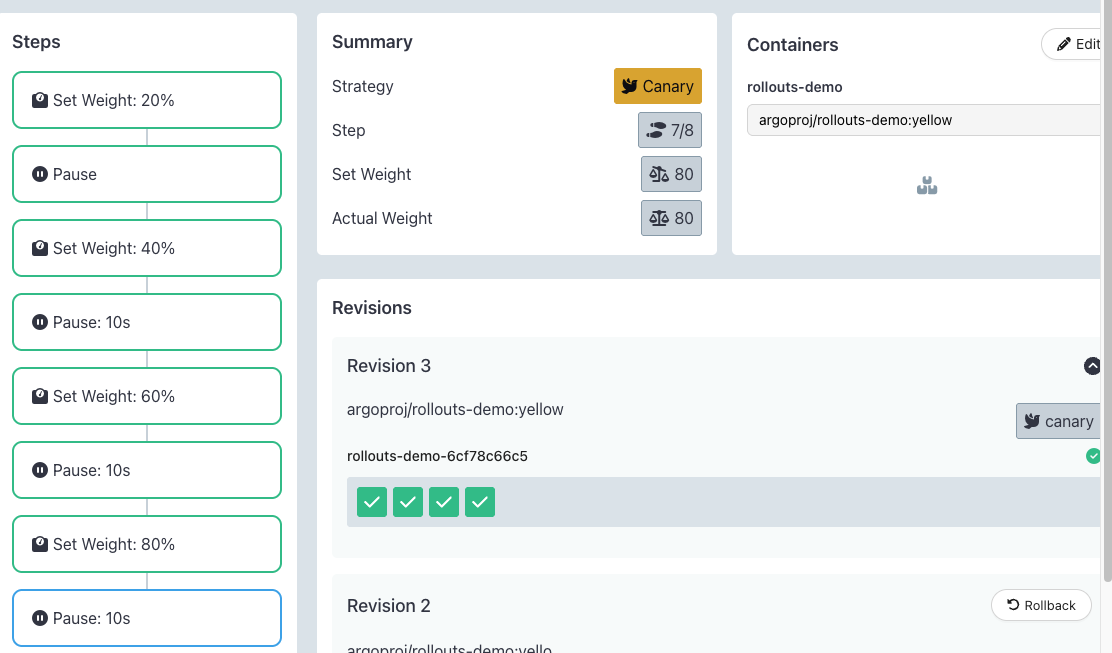Click the Containers panel heading
The image size is (1112, 653).
[793, 45]
